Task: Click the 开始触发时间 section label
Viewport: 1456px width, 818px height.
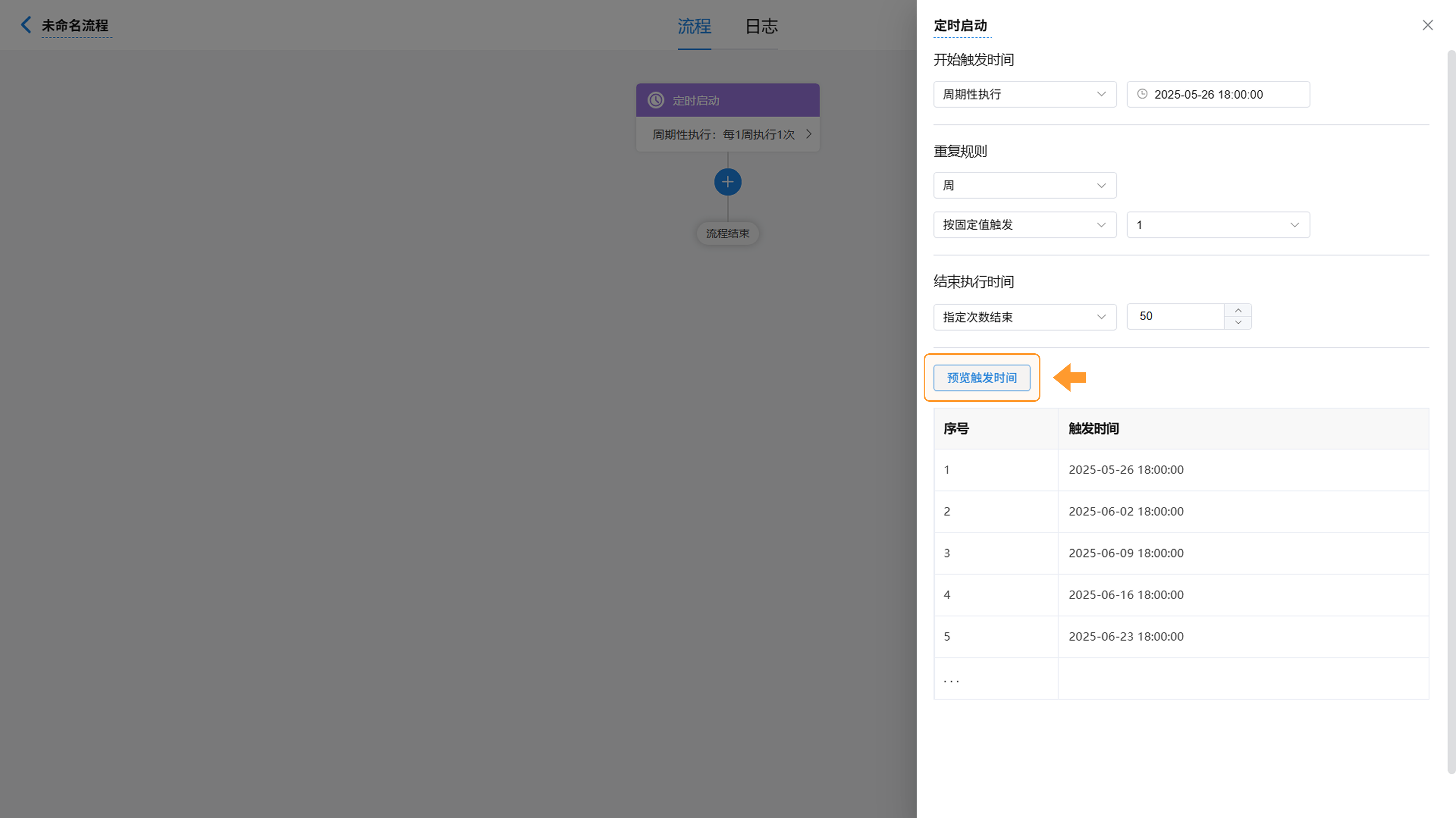Action: [x=973, y=60]
